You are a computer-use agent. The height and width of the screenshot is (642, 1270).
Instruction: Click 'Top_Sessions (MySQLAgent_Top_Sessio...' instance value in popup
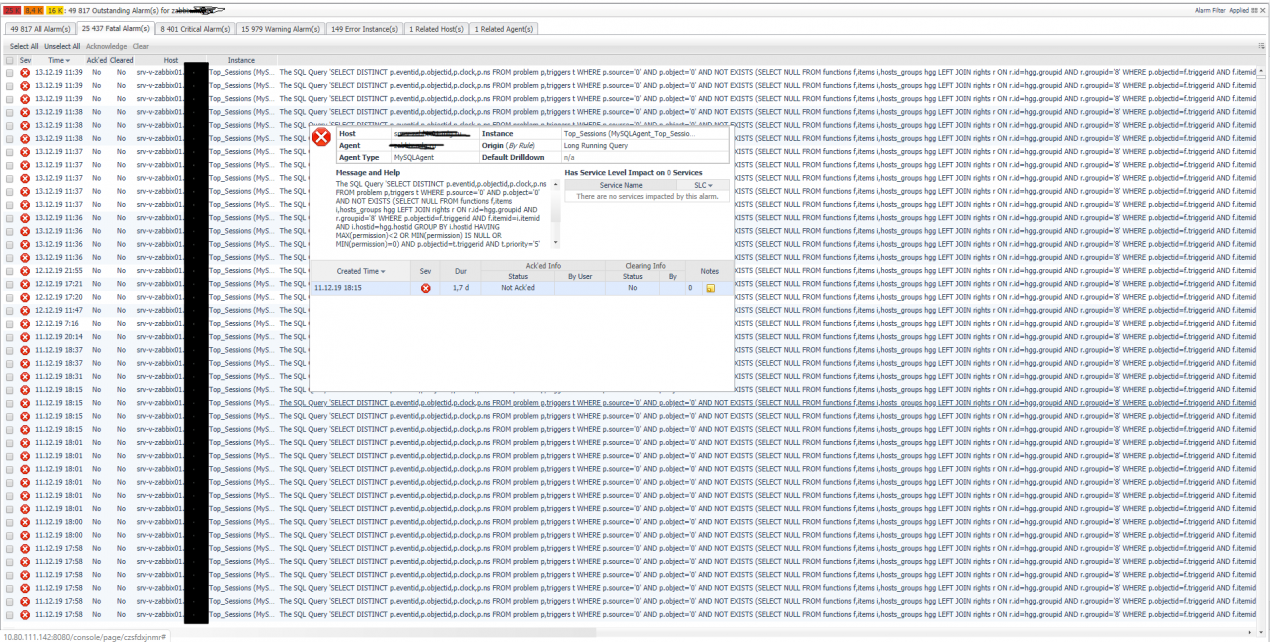click(x=628, y=134)
